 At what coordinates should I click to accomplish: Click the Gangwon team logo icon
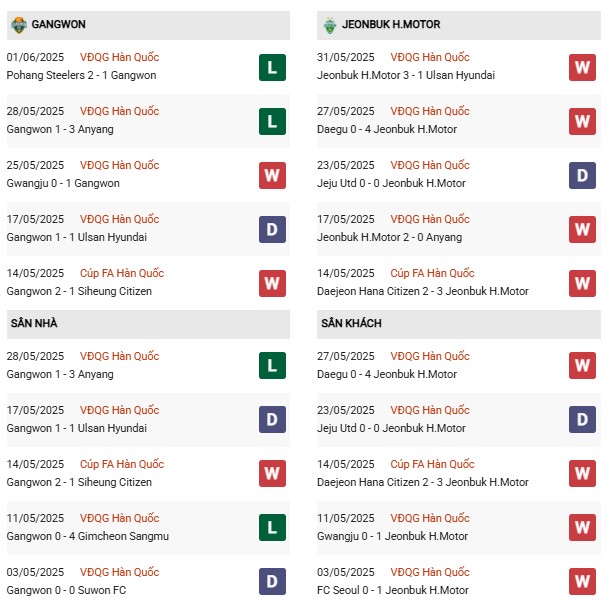coord(19,25)
